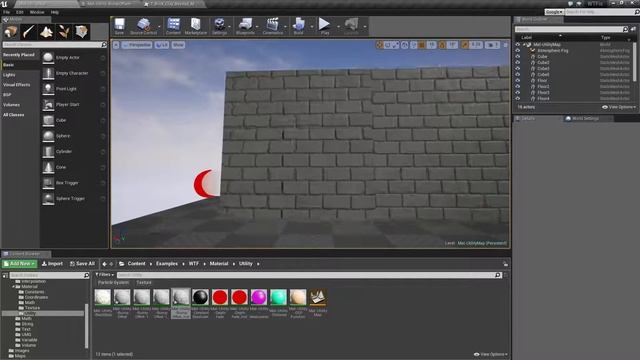Screen dimensions: 640x360
Task: Select the Landscape mode icon
Action: tap(46, 32)
